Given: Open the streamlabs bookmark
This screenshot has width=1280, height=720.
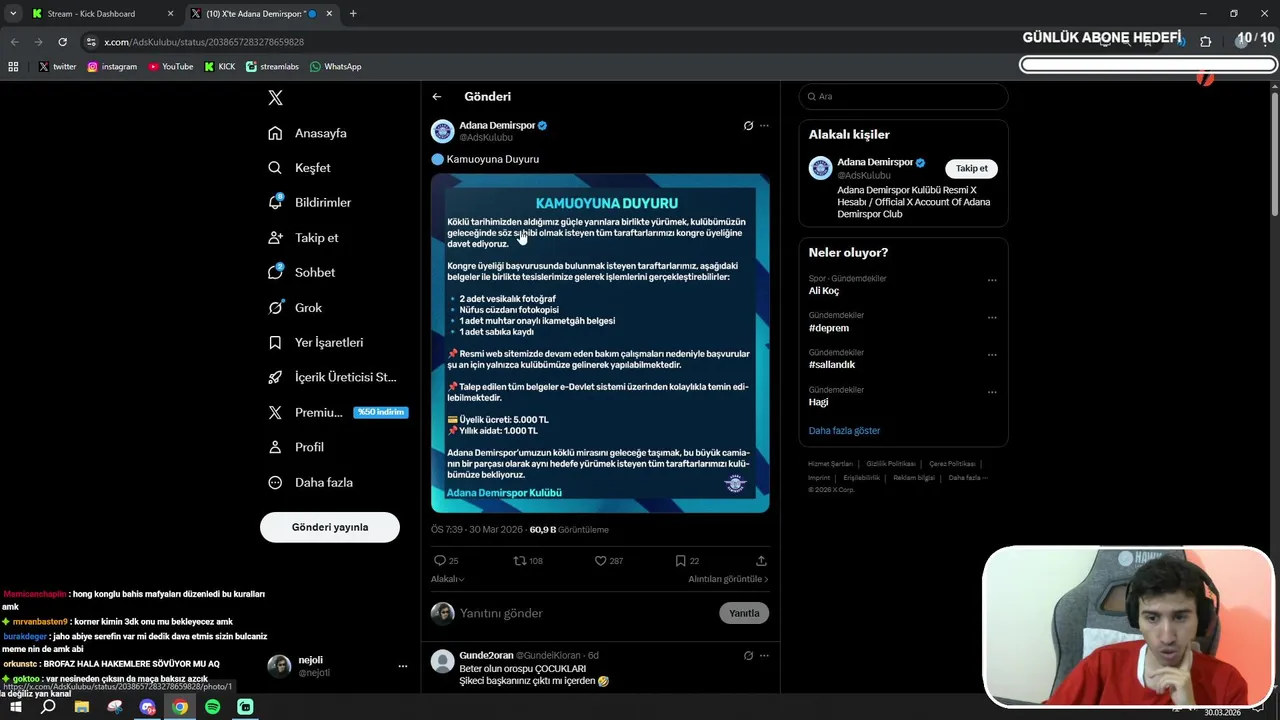Looking at the screenshot, I should 272,67.
